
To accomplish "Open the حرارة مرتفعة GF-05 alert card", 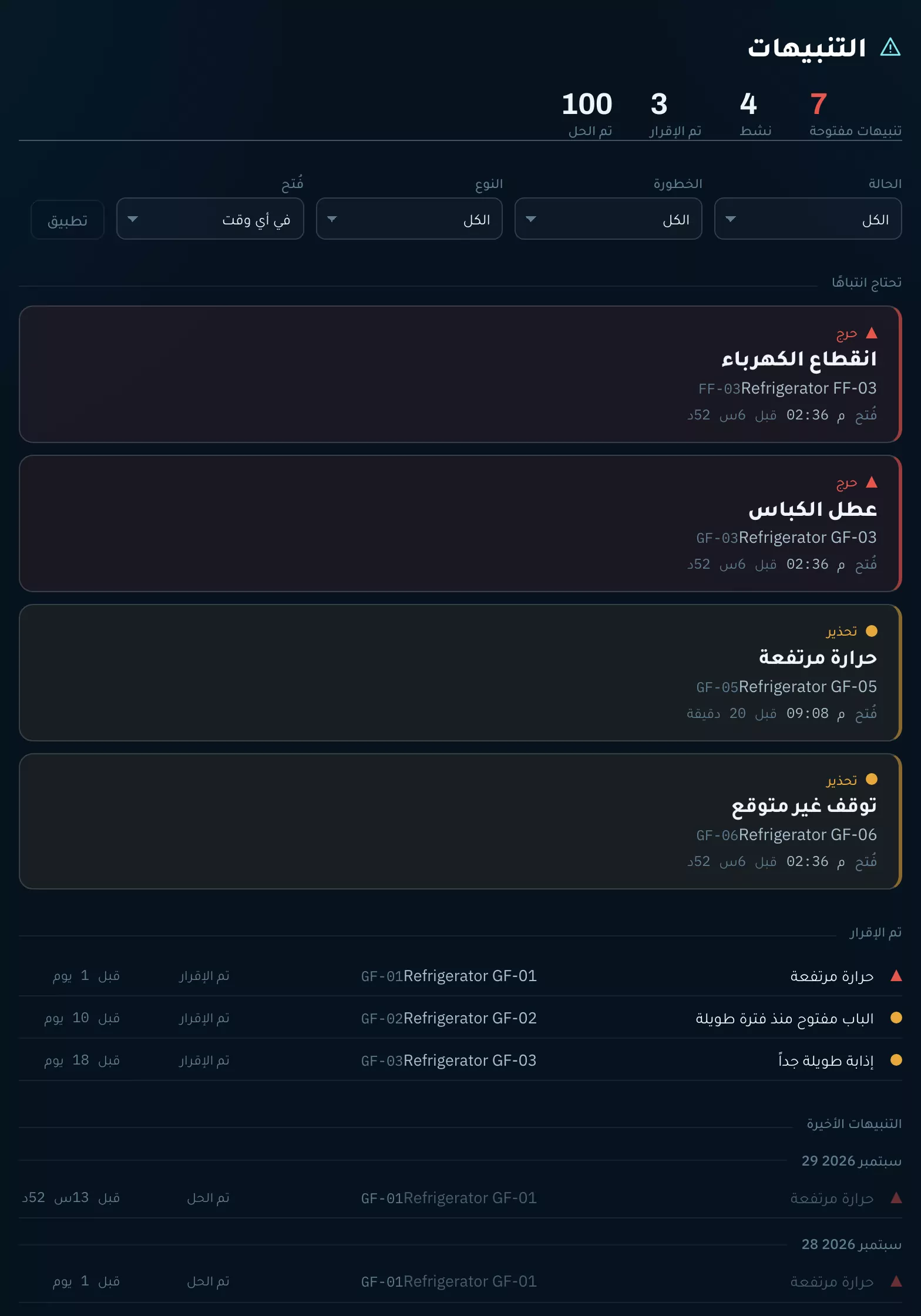I will 460,673.
